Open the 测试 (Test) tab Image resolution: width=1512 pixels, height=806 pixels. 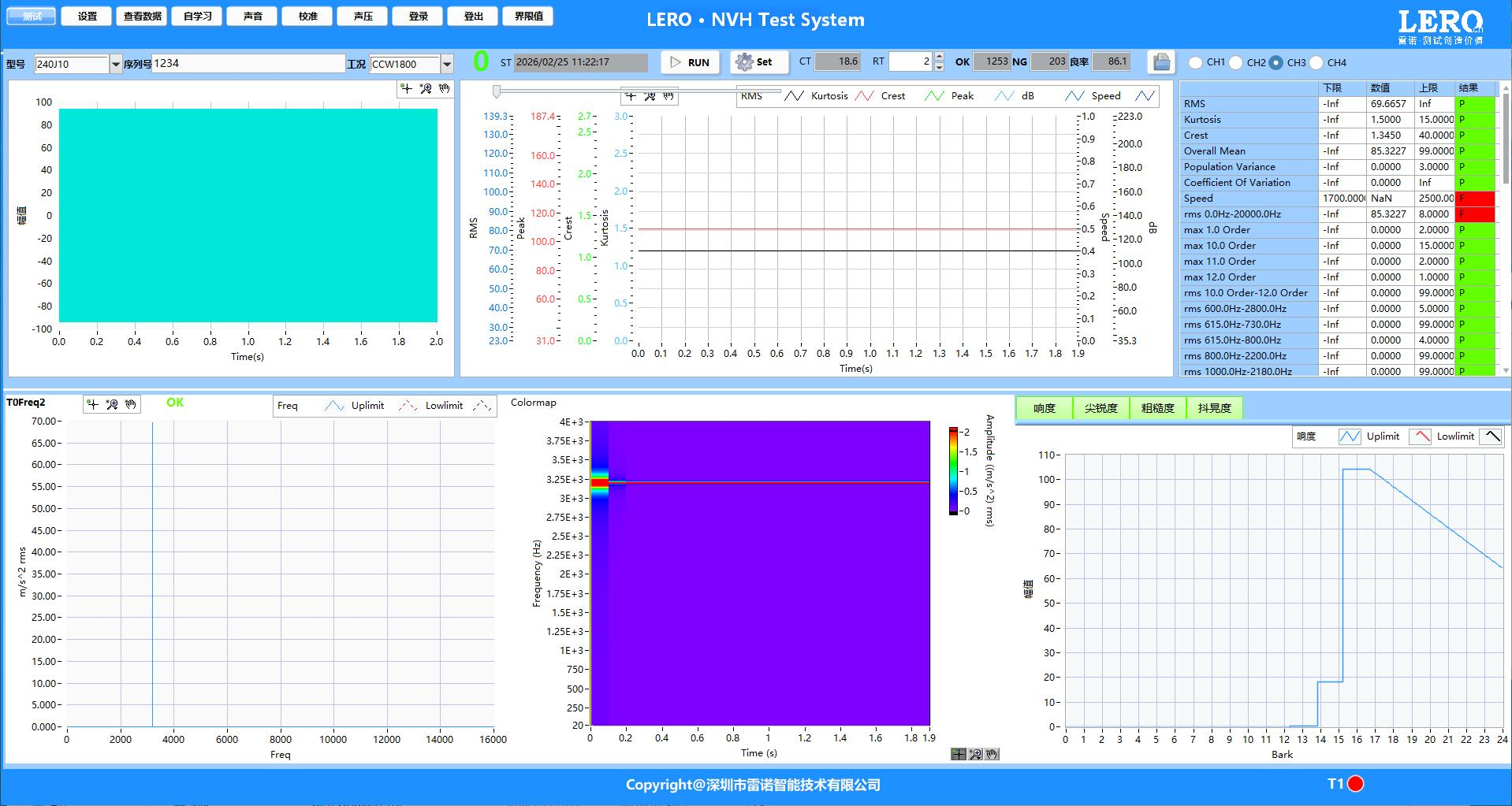(32, 16)
